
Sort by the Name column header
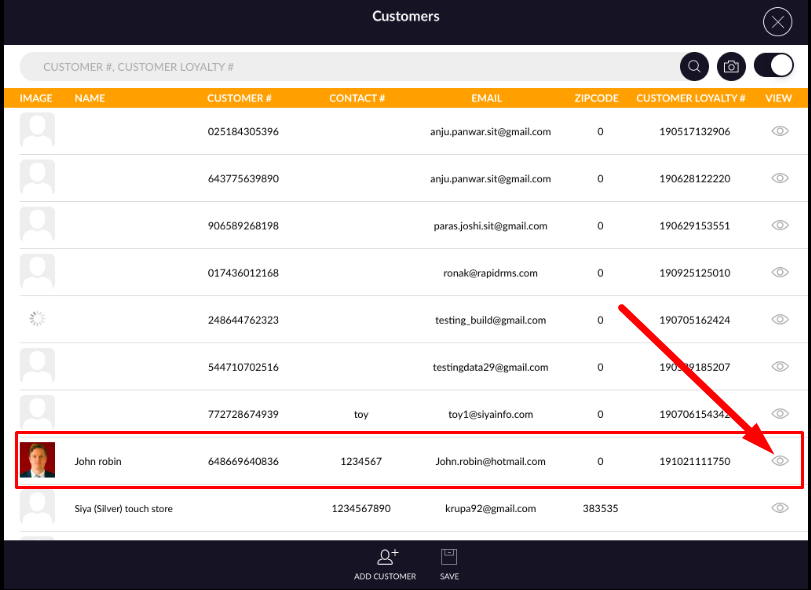(90, 99)
